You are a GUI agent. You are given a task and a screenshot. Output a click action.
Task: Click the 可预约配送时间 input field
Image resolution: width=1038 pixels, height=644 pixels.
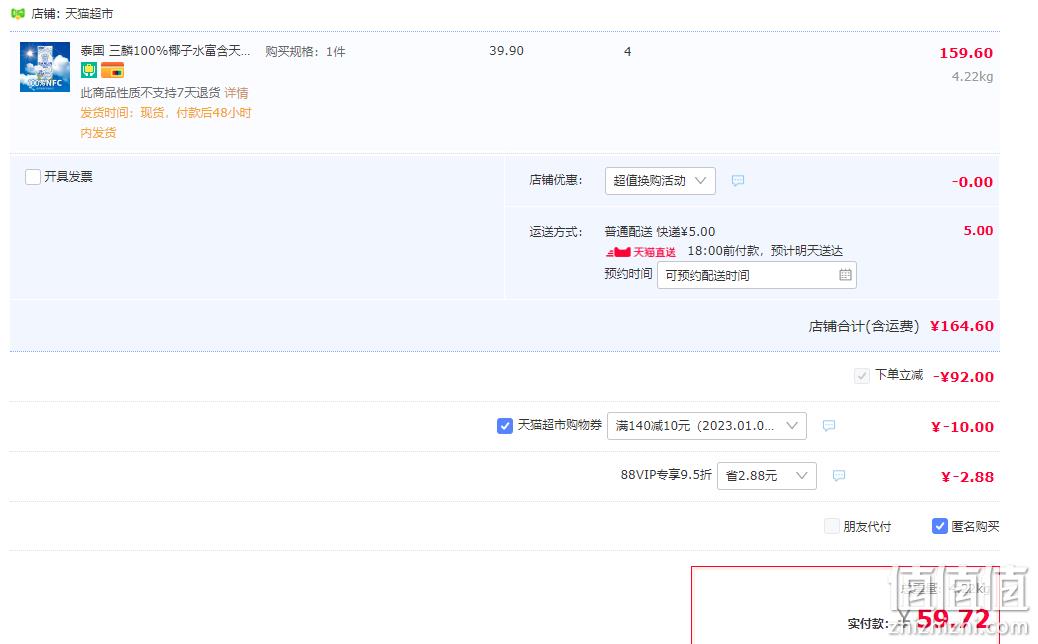click(757, 275)
